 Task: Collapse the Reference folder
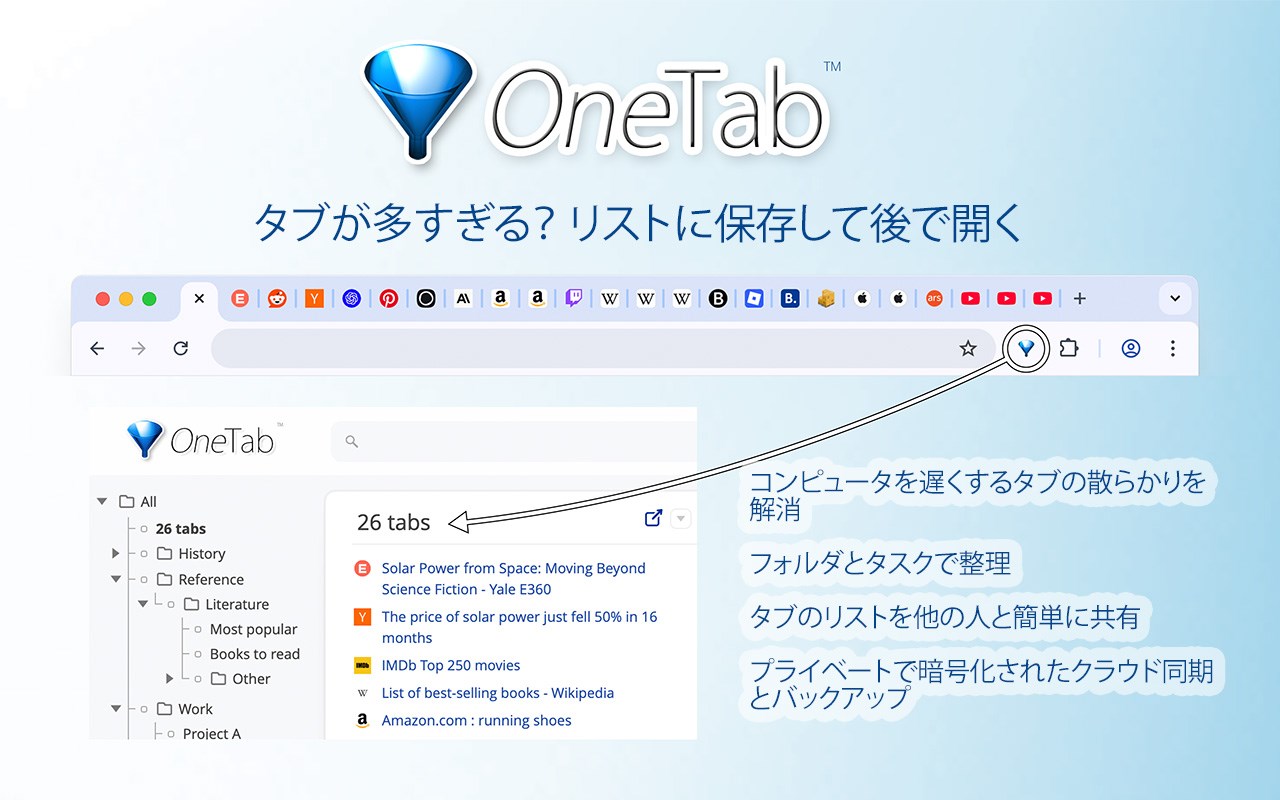click(116, 579)
